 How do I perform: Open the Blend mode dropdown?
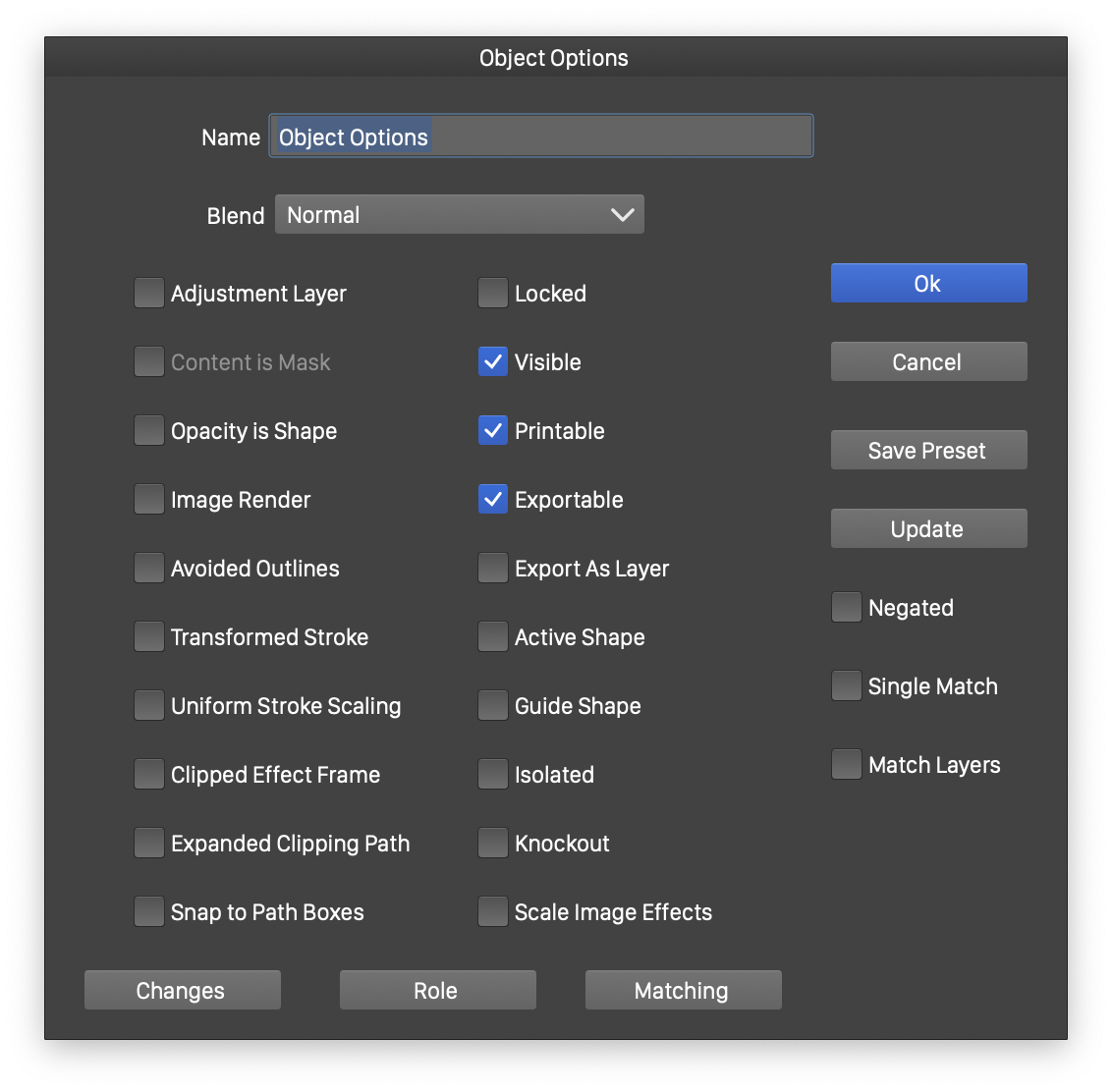pos(459,215)
